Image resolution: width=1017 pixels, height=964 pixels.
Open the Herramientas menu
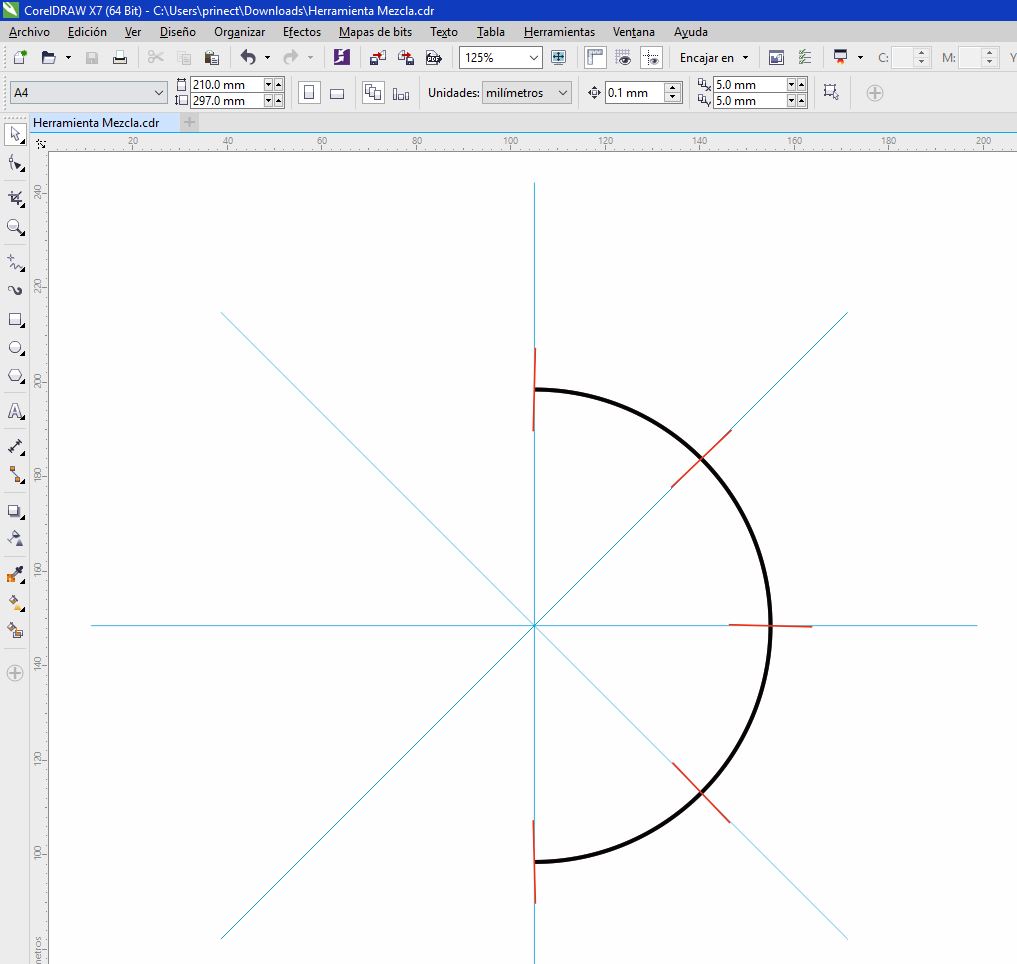[559, 32]
